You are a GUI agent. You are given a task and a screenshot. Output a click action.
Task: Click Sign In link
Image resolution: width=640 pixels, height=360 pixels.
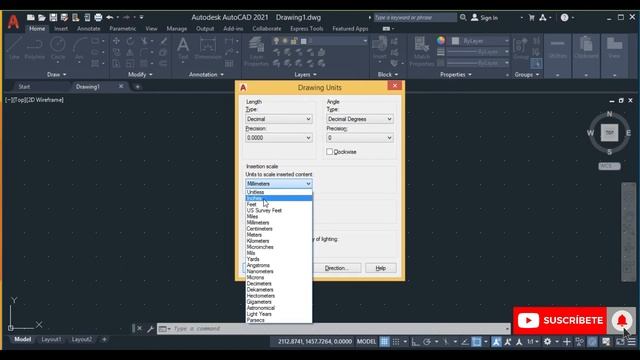point(484,18)
